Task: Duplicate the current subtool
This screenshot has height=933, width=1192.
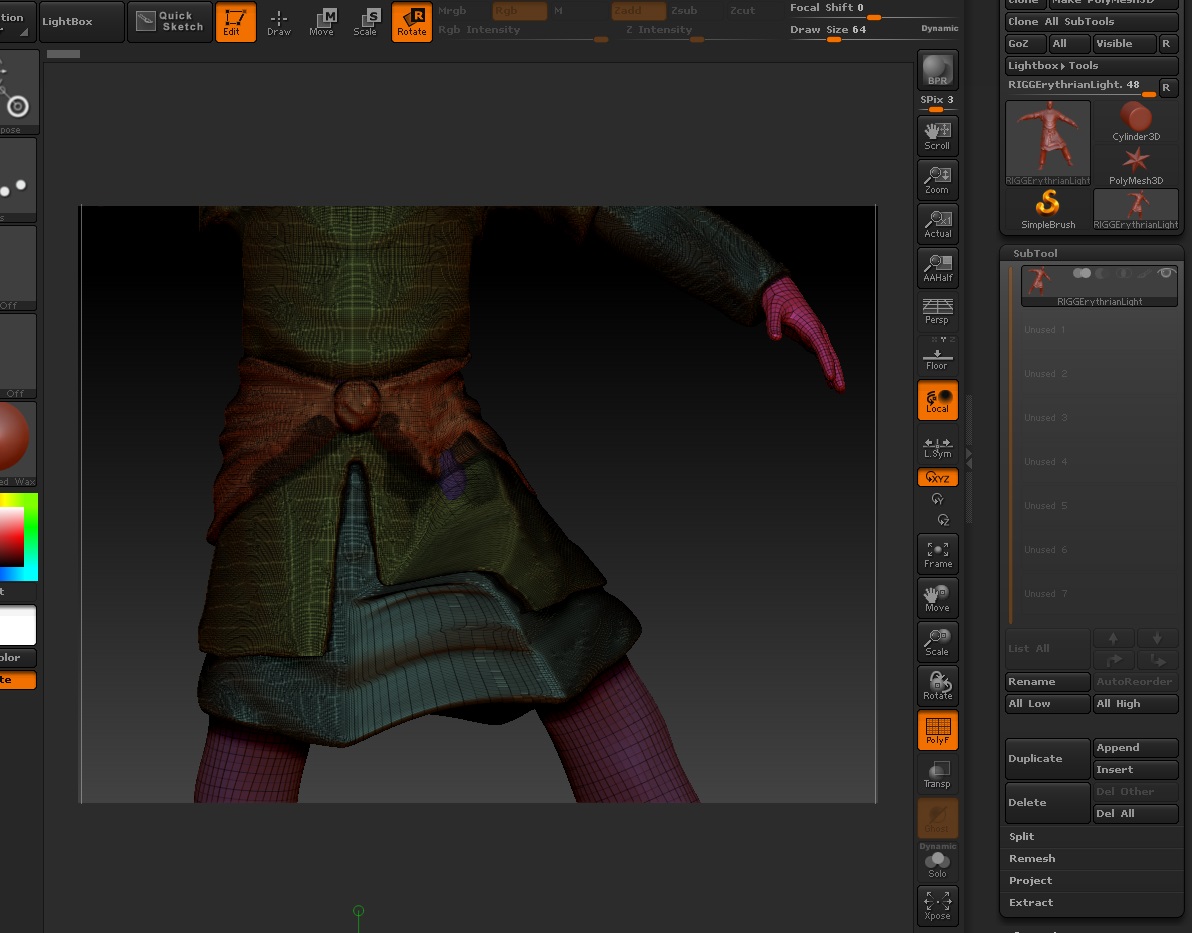Action: [1048, 759]
